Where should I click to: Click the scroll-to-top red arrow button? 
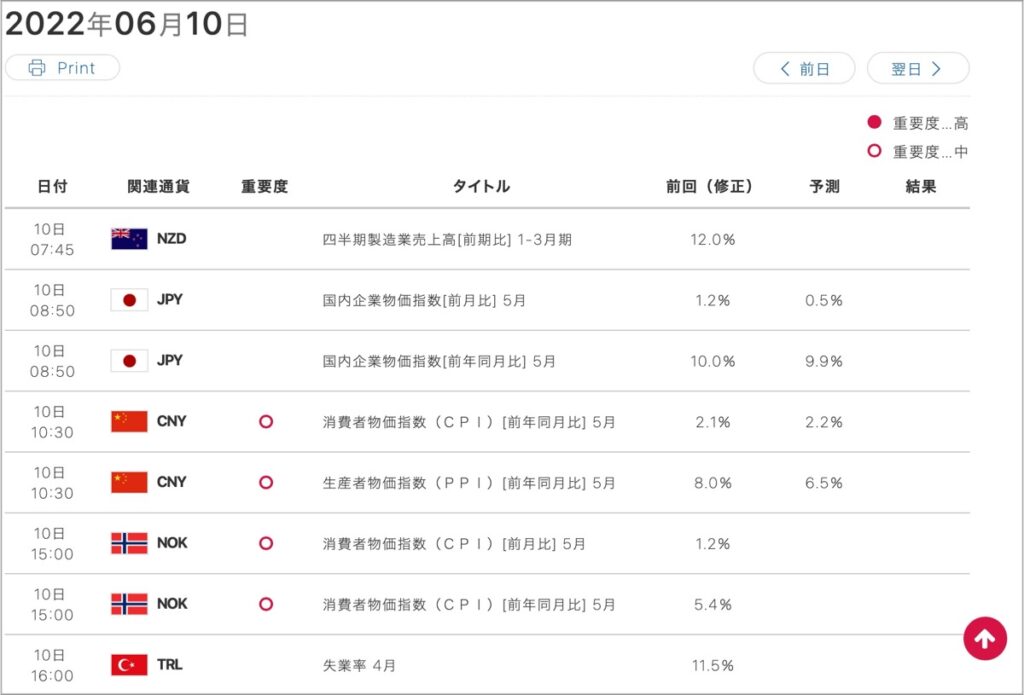(985, 639)
